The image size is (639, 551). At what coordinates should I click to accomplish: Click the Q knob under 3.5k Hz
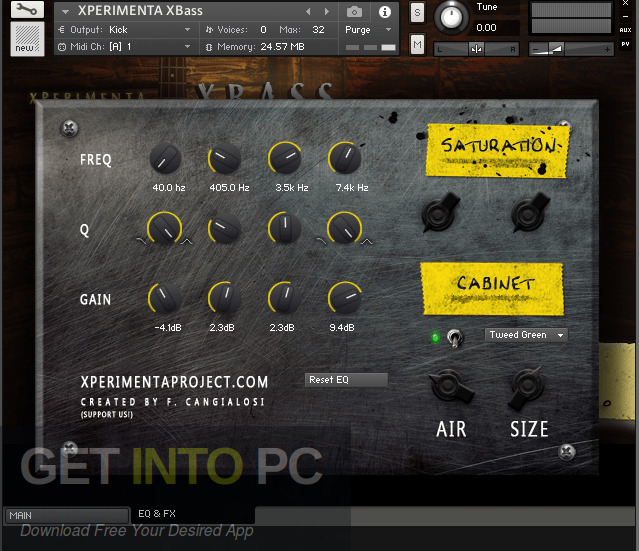point(285,228)
